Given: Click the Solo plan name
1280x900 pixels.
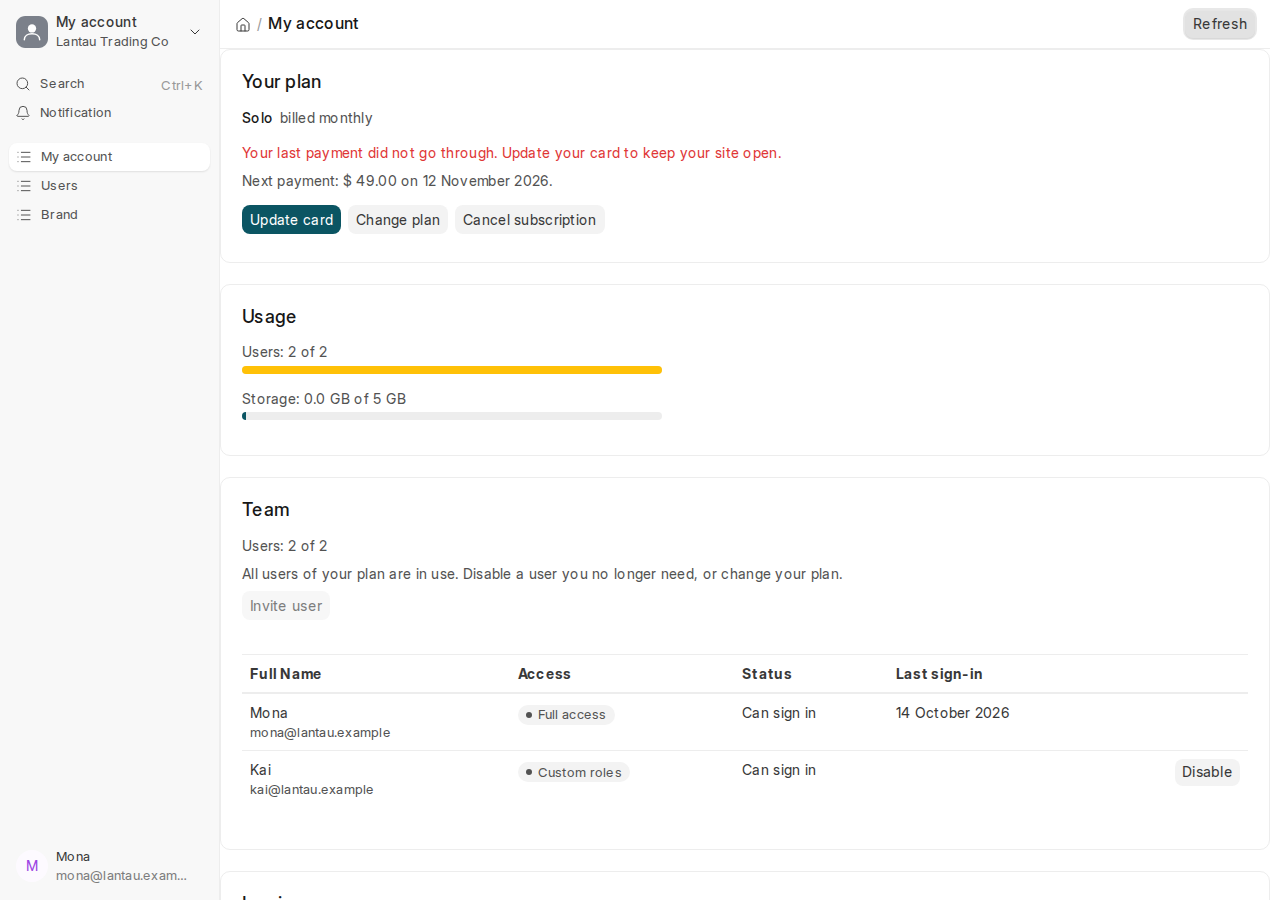Looking at the screenshot, I should 257,118.
